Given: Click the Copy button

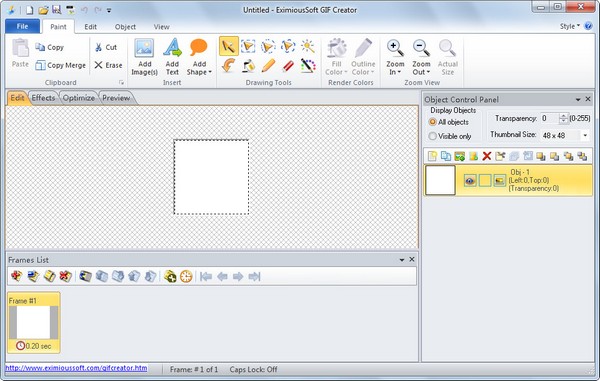Looking at the screenshot, I should pyautogui.click(x=50, y=47).
